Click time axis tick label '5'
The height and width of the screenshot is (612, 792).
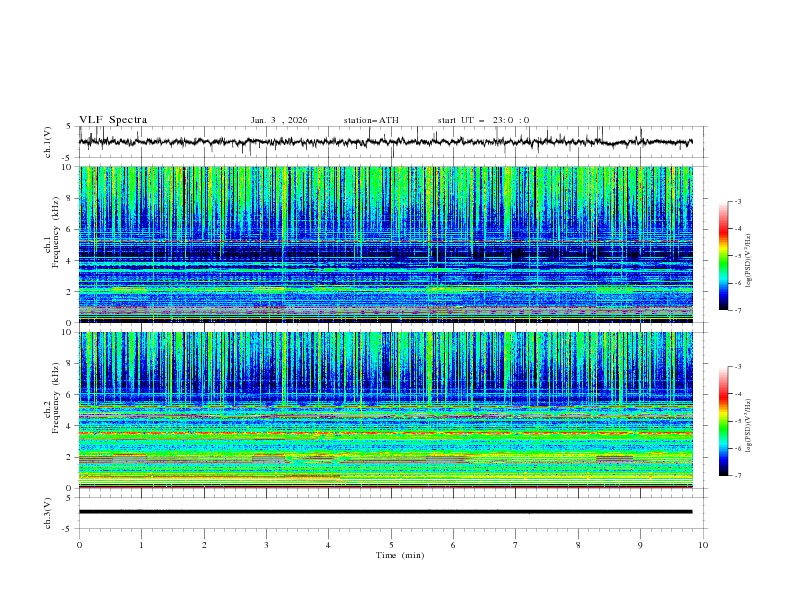pyautogui.click(x=391, y=545)
